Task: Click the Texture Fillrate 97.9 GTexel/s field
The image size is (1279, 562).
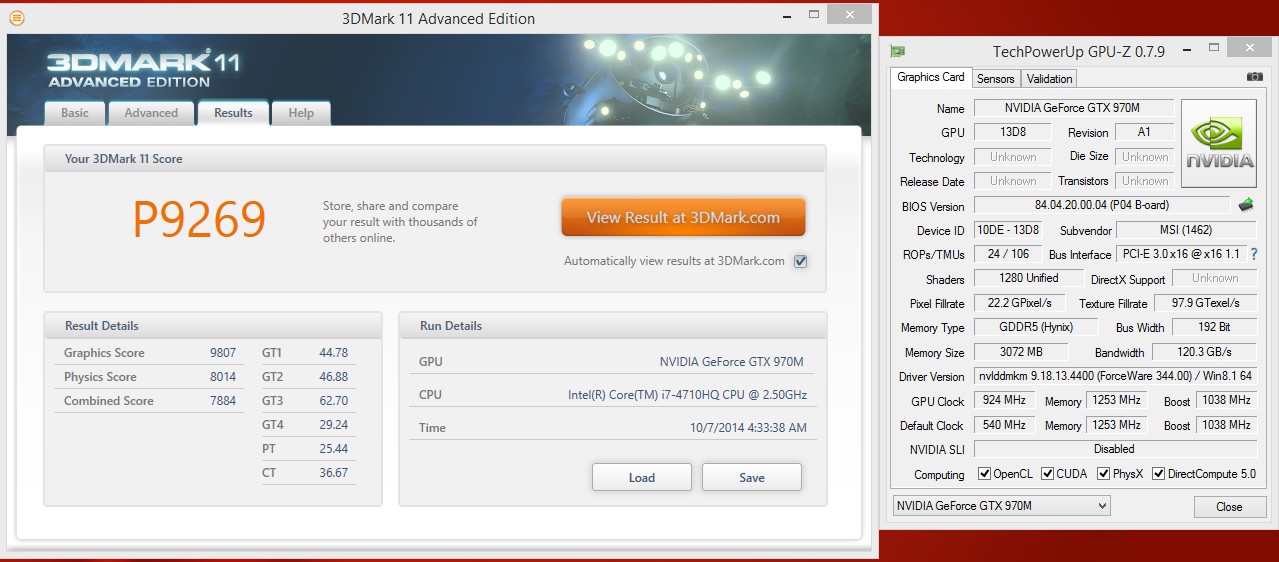Action: pos(1205,303)
